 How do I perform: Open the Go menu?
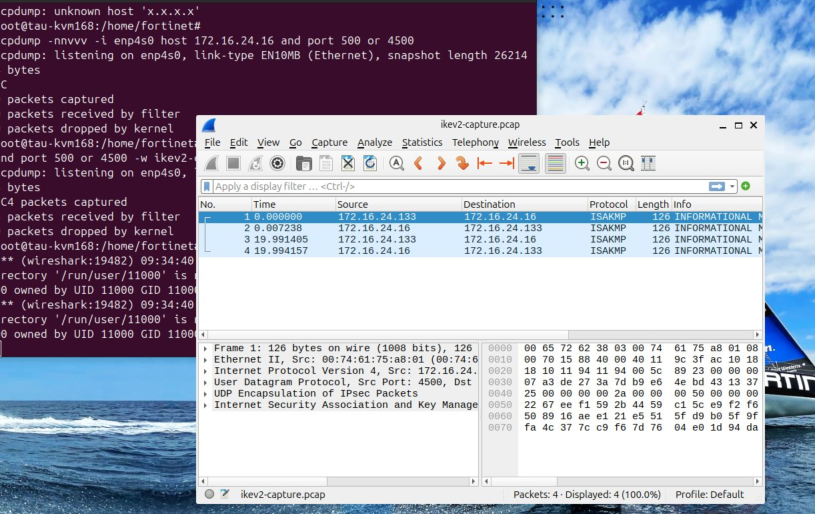[x=295, y=142]
